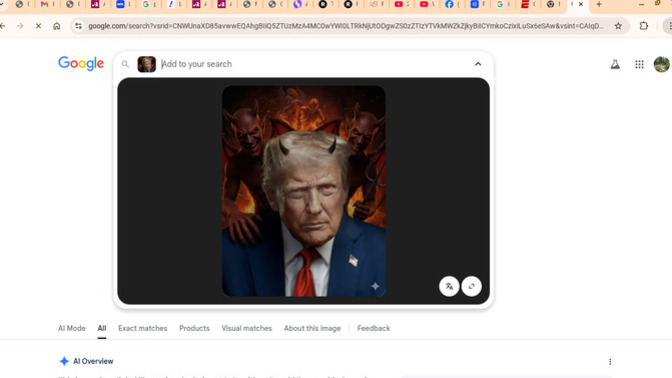Open the Exact matches tab

tap(143, 328)
